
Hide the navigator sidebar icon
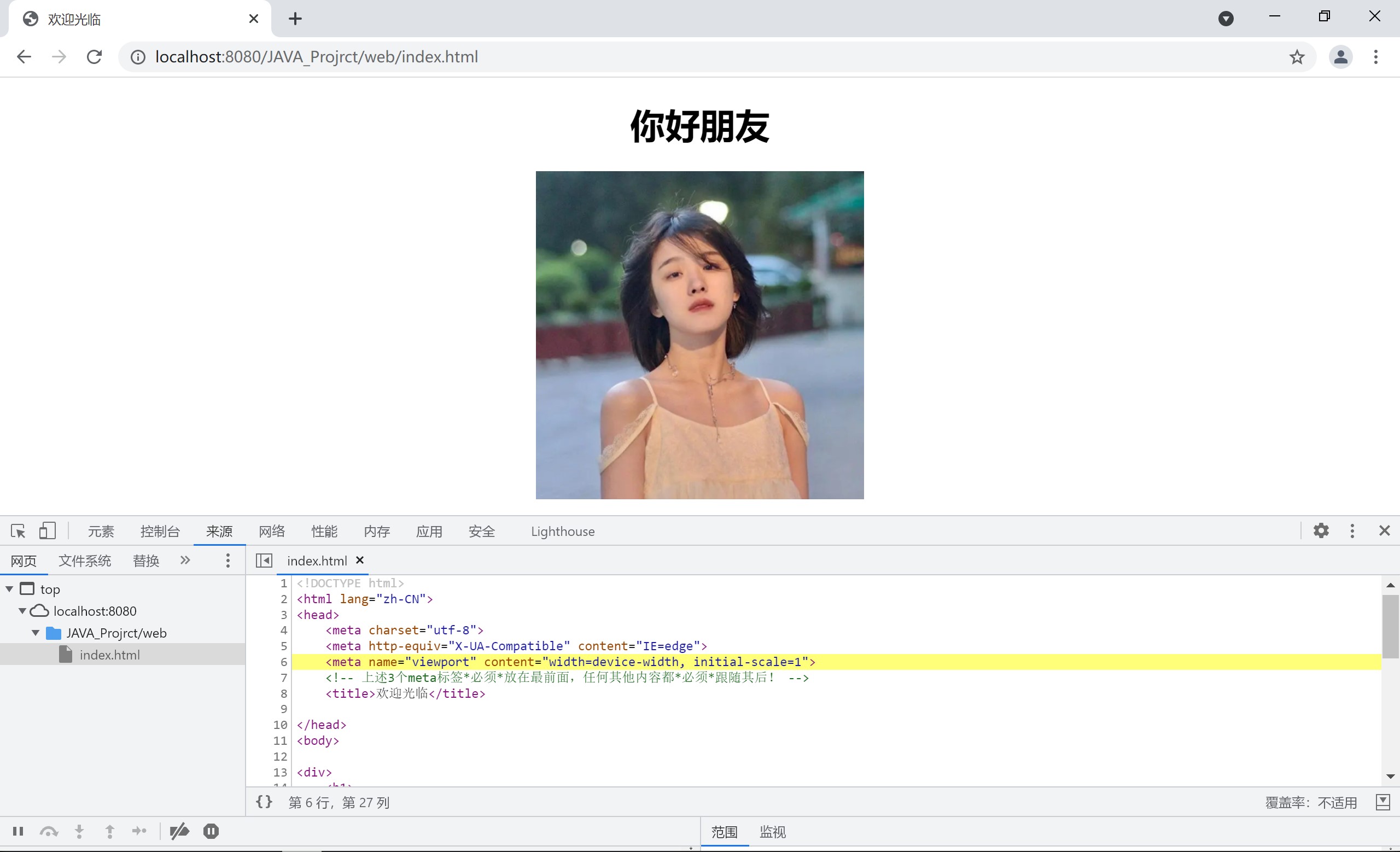pyautogui.click(x=264, y=561)
